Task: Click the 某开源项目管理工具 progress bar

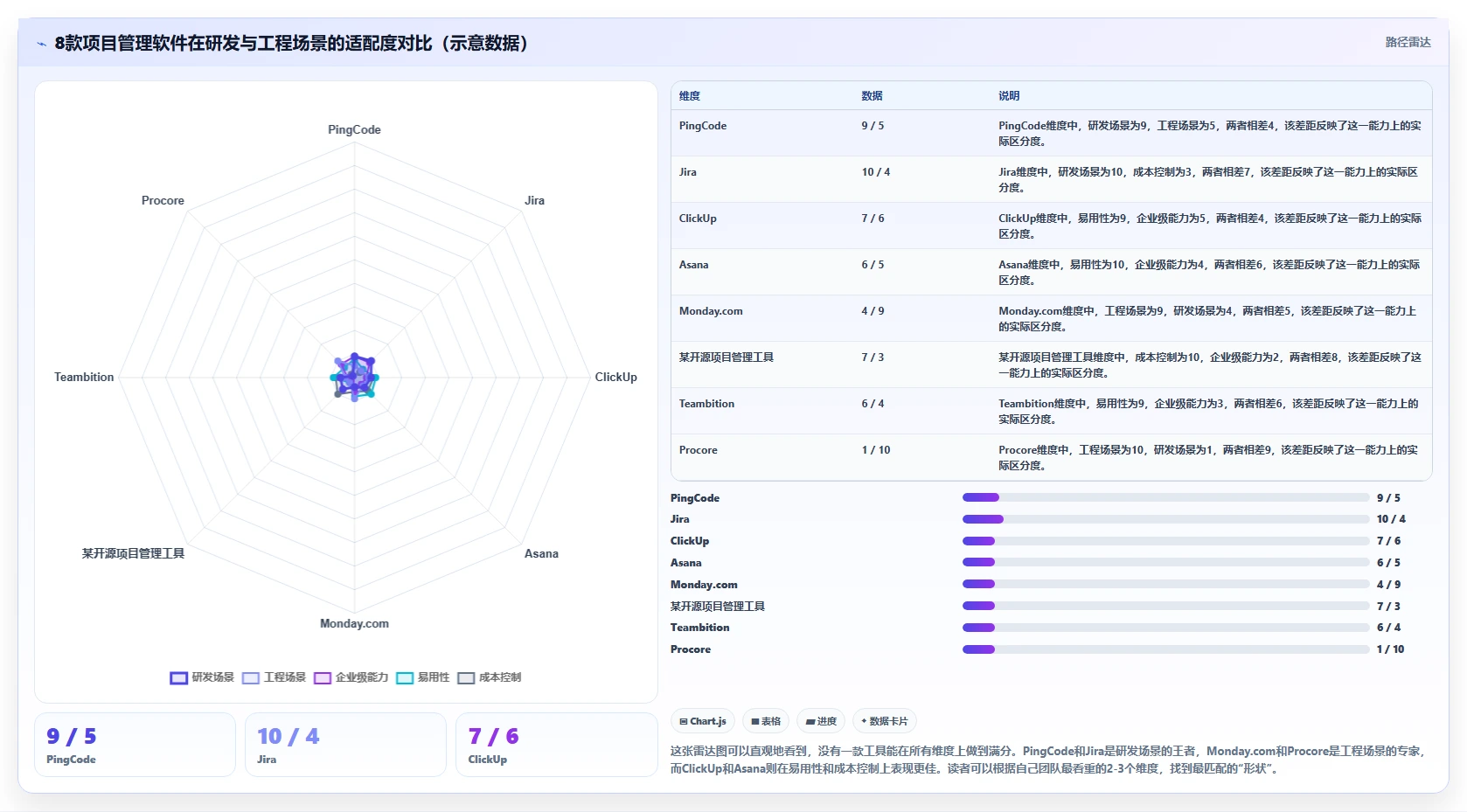Action: (1165, 606)
